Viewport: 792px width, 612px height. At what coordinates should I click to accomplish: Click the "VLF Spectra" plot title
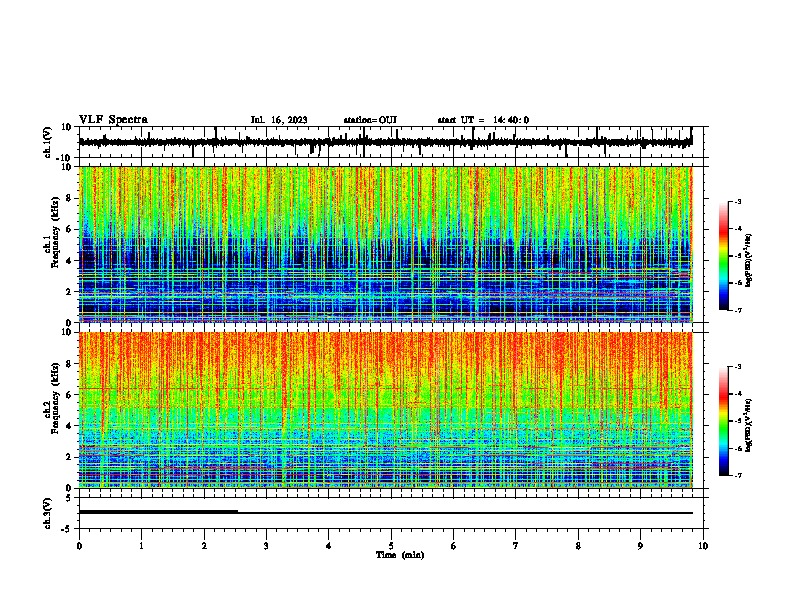coord(113,120)
